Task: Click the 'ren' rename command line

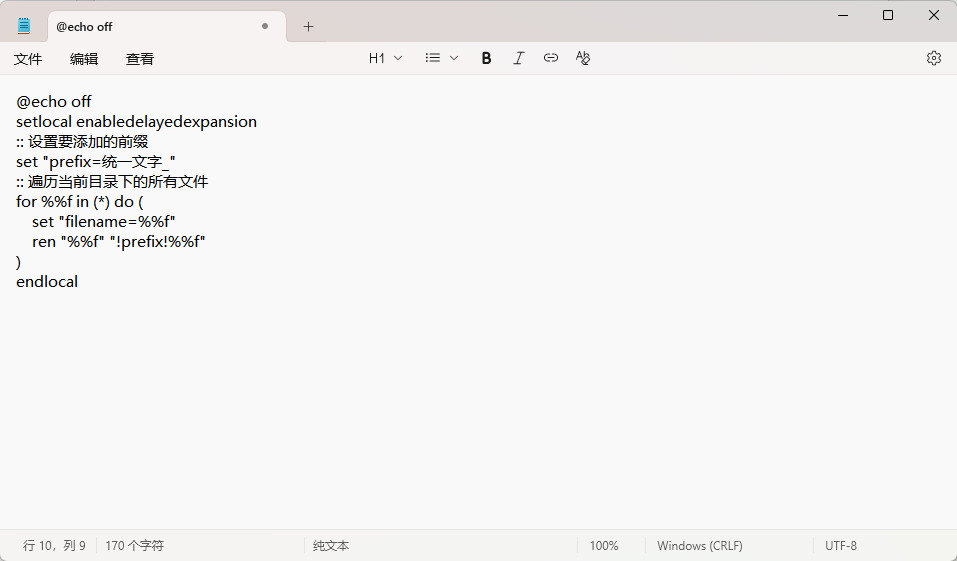Action: tap(118, 242)
